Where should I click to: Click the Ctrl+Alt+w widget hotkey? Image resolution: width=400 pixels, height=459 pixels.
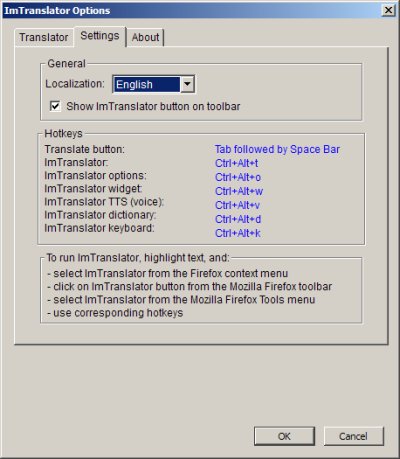[x=239, y=191]
